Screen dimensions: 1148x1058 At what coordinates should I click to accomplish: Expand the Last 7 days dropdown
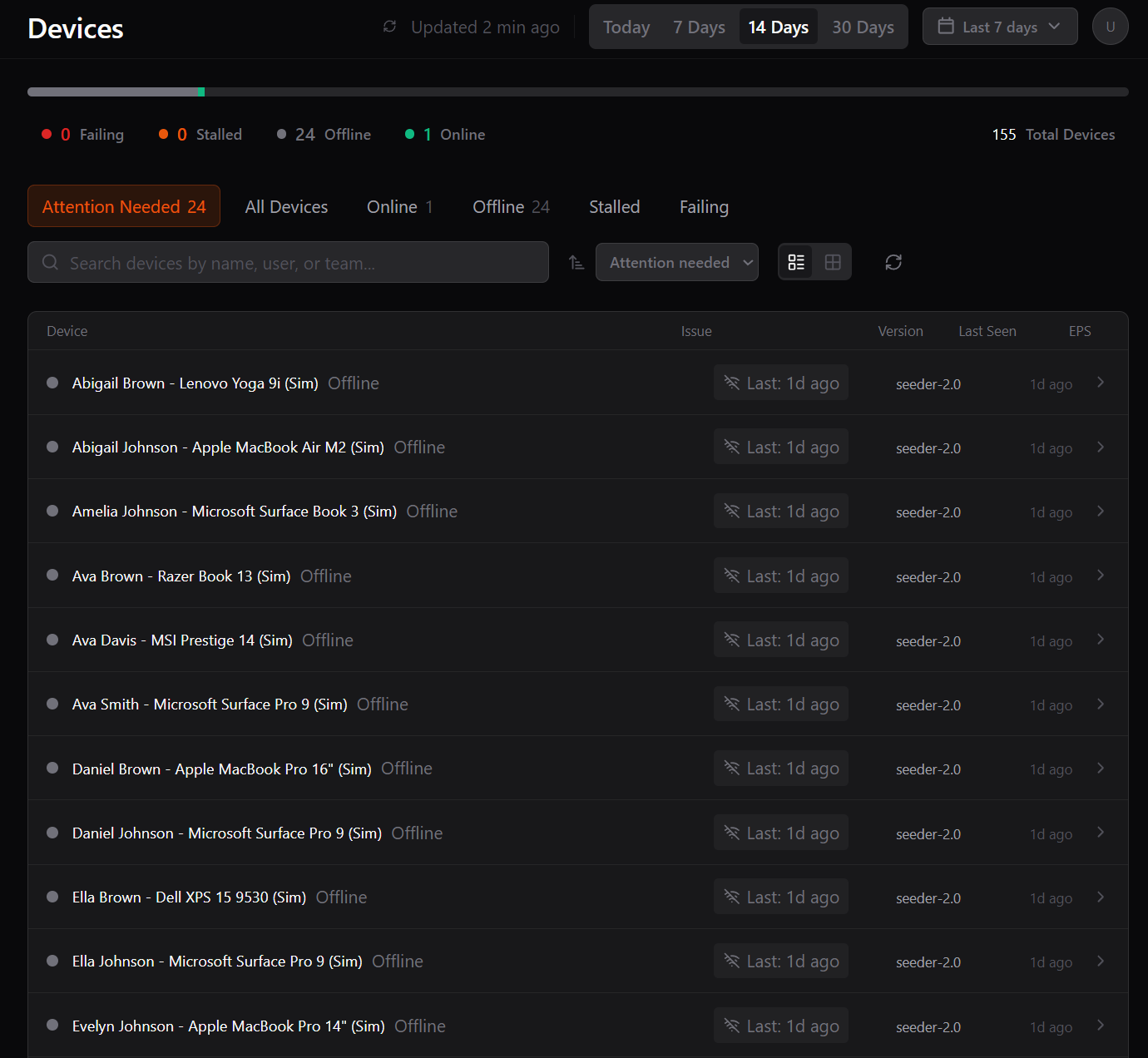click(1000, 27)
